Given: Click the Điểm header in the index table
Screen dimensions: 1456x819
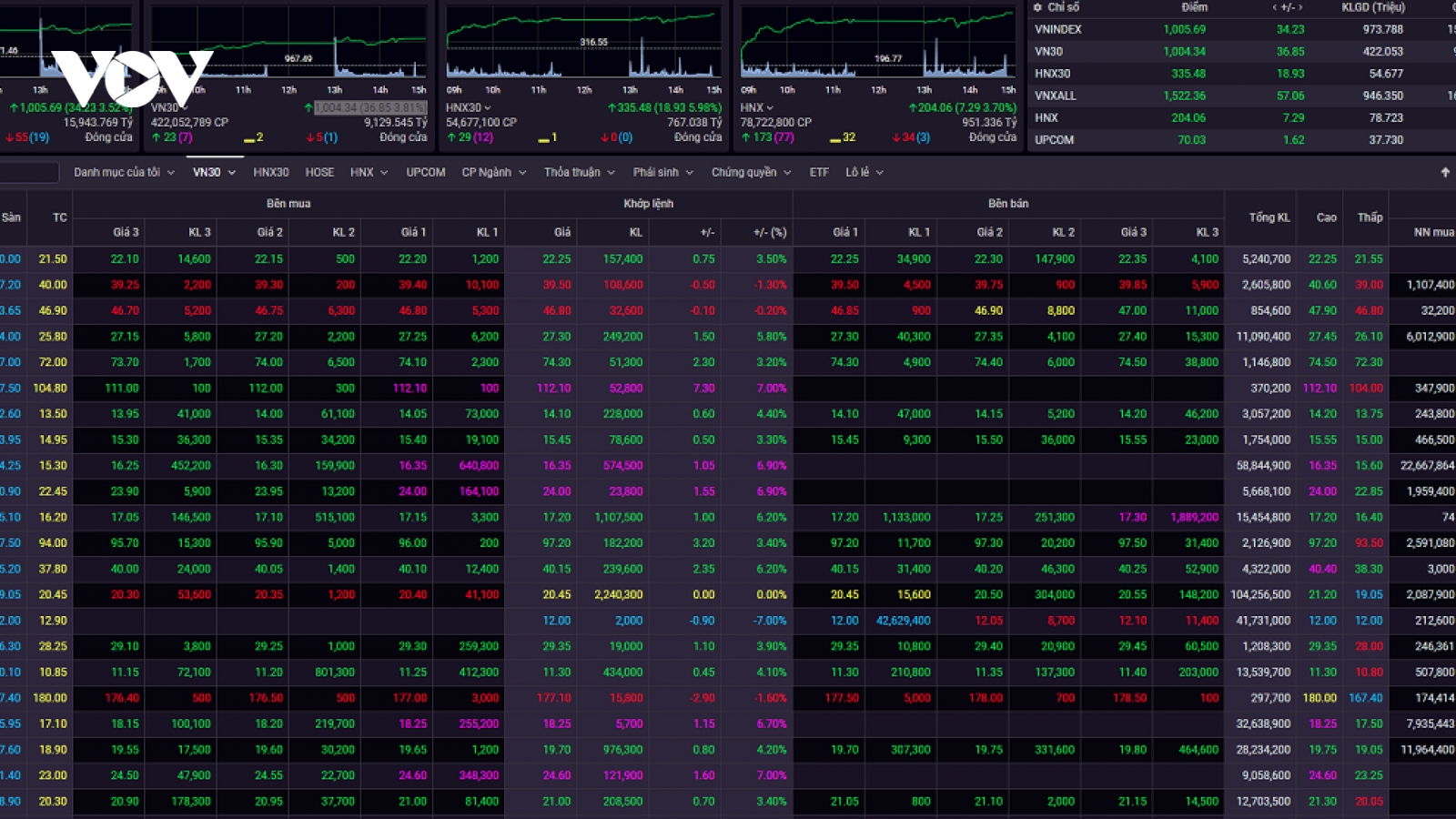Looking at the screenshot, I should (1195, 7).
